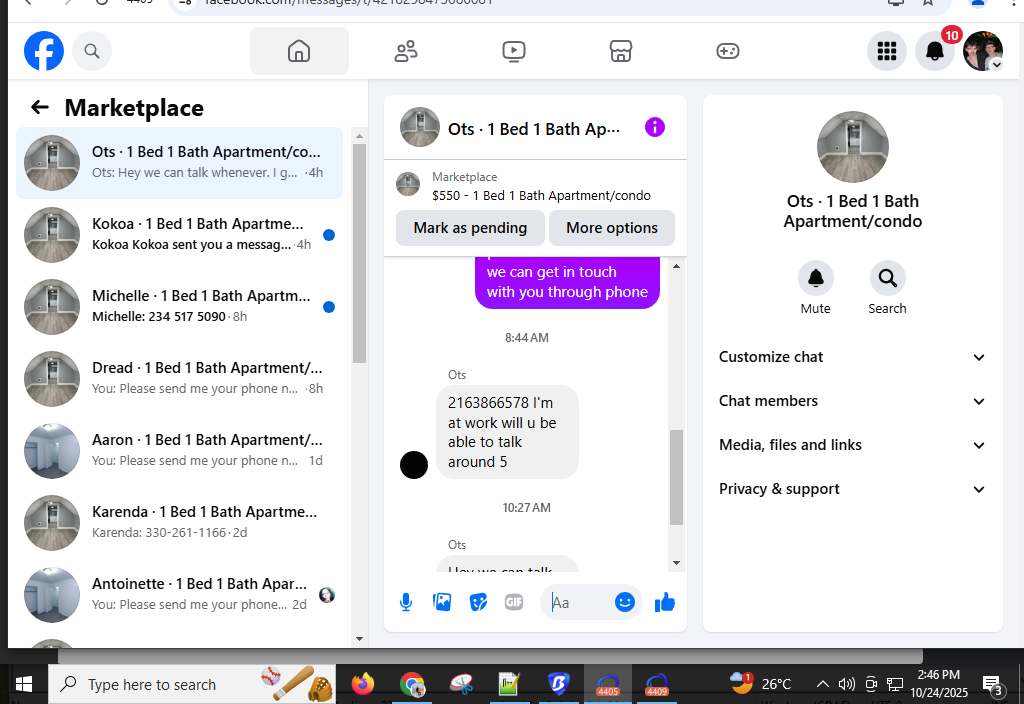The image size is (1024, 704).
Task: Click the voice clip microphone icon
Action: 406,602
